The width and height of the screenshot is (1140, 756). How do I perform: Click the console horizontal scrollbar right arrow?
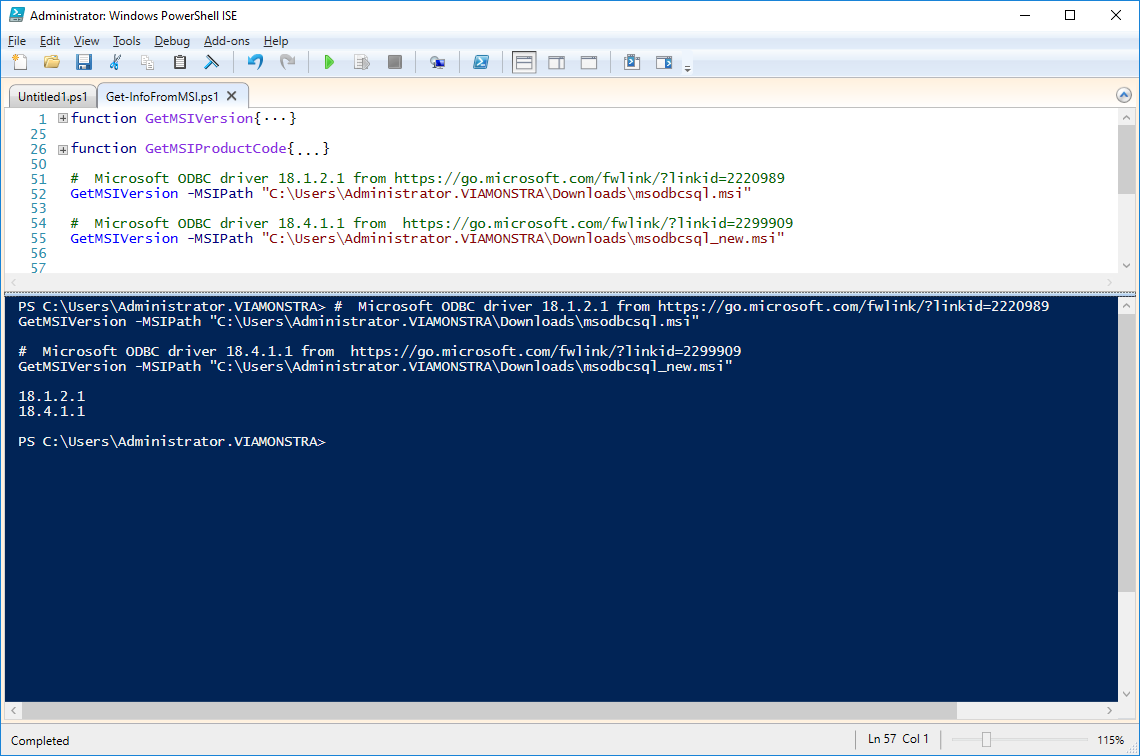point(1109,710)
